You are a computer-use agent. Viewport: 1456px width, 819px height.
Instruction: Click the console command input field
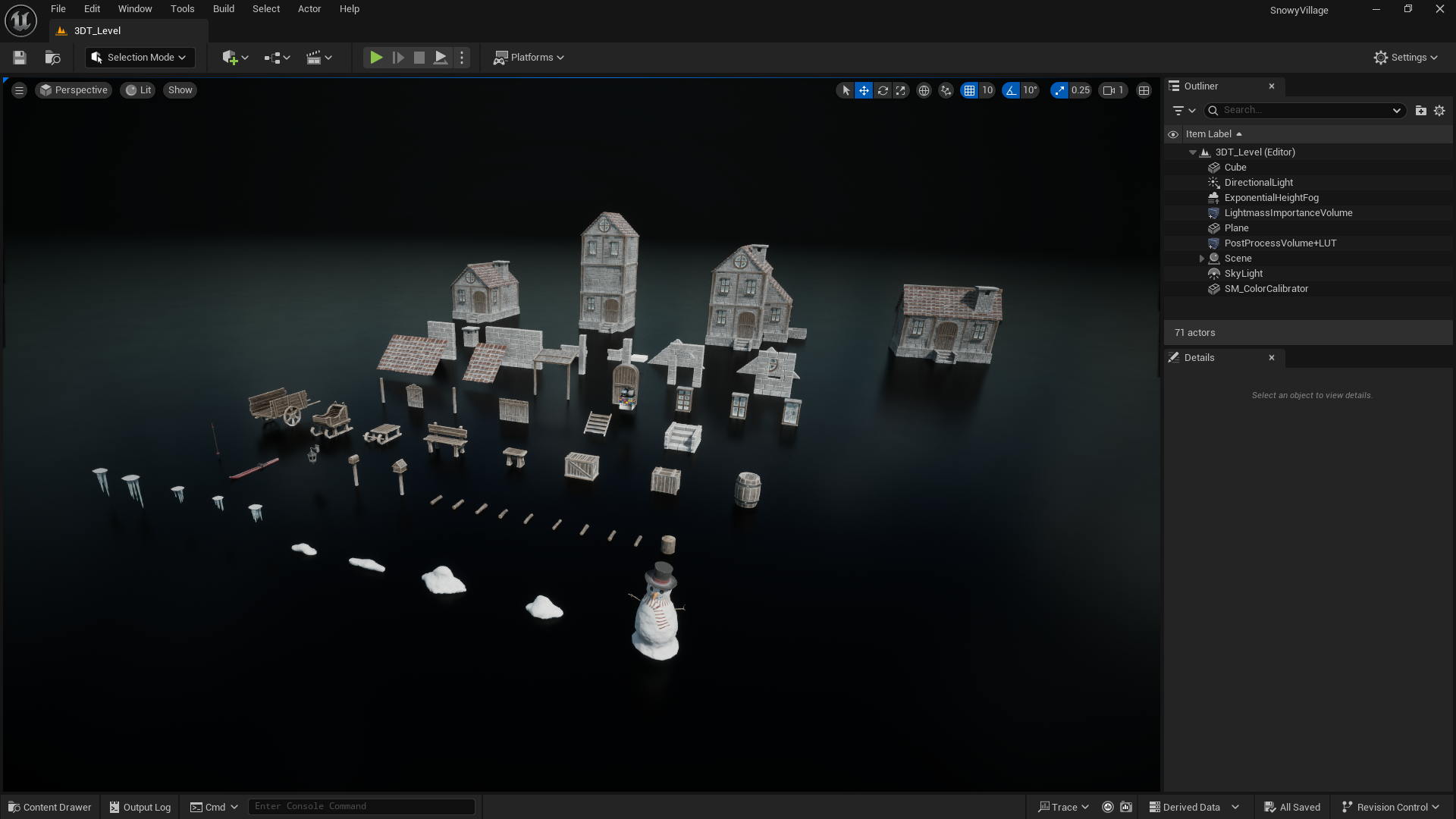361,806
